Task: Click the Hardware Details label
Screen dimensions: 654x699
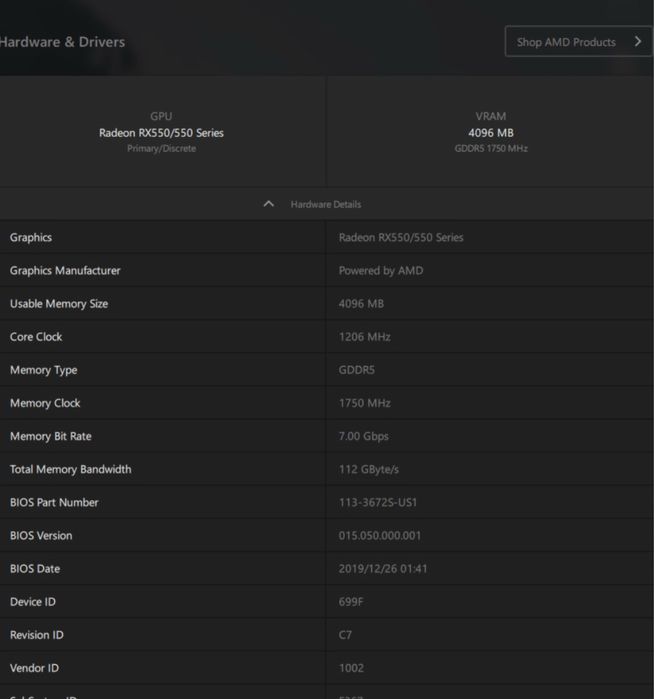Action: tap(326, 205)
